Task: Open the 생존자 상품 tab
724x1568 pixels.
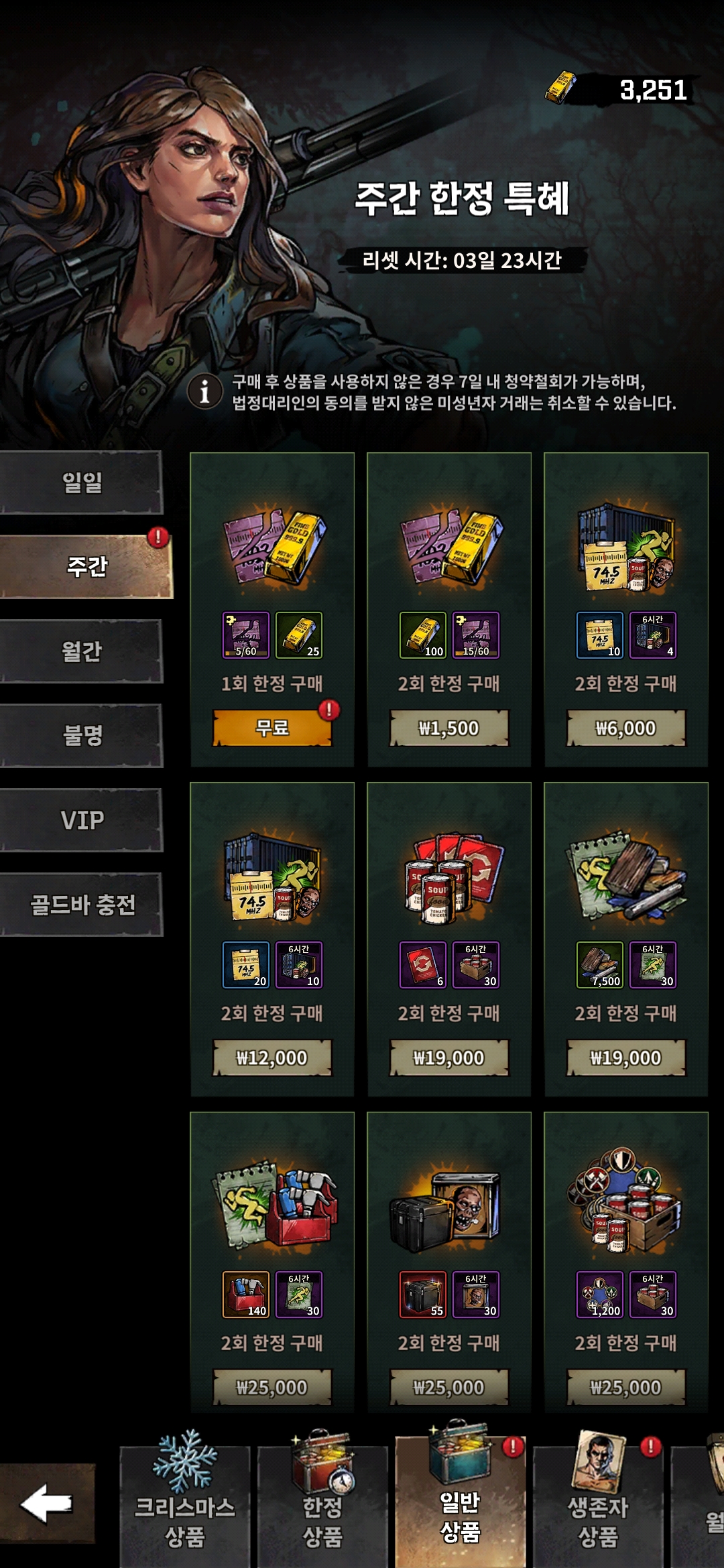Action: click(599, 1498)
